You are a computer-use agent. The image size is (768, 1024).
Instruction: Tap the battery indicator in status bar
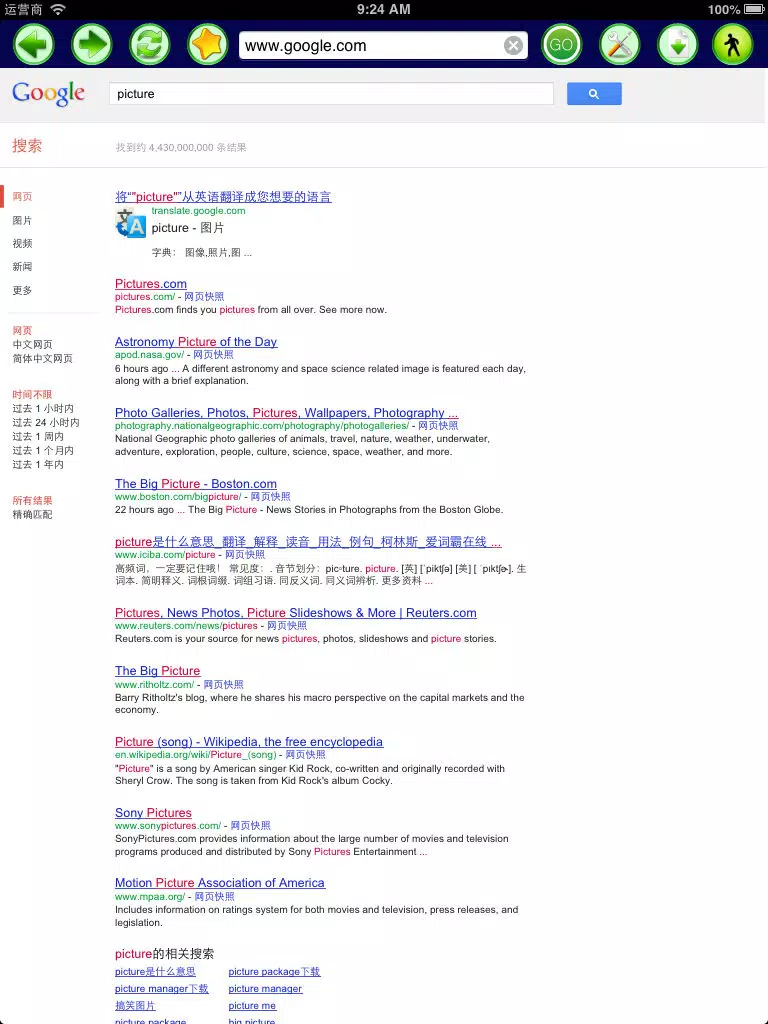pyautogui.click(x=754, y=10)
